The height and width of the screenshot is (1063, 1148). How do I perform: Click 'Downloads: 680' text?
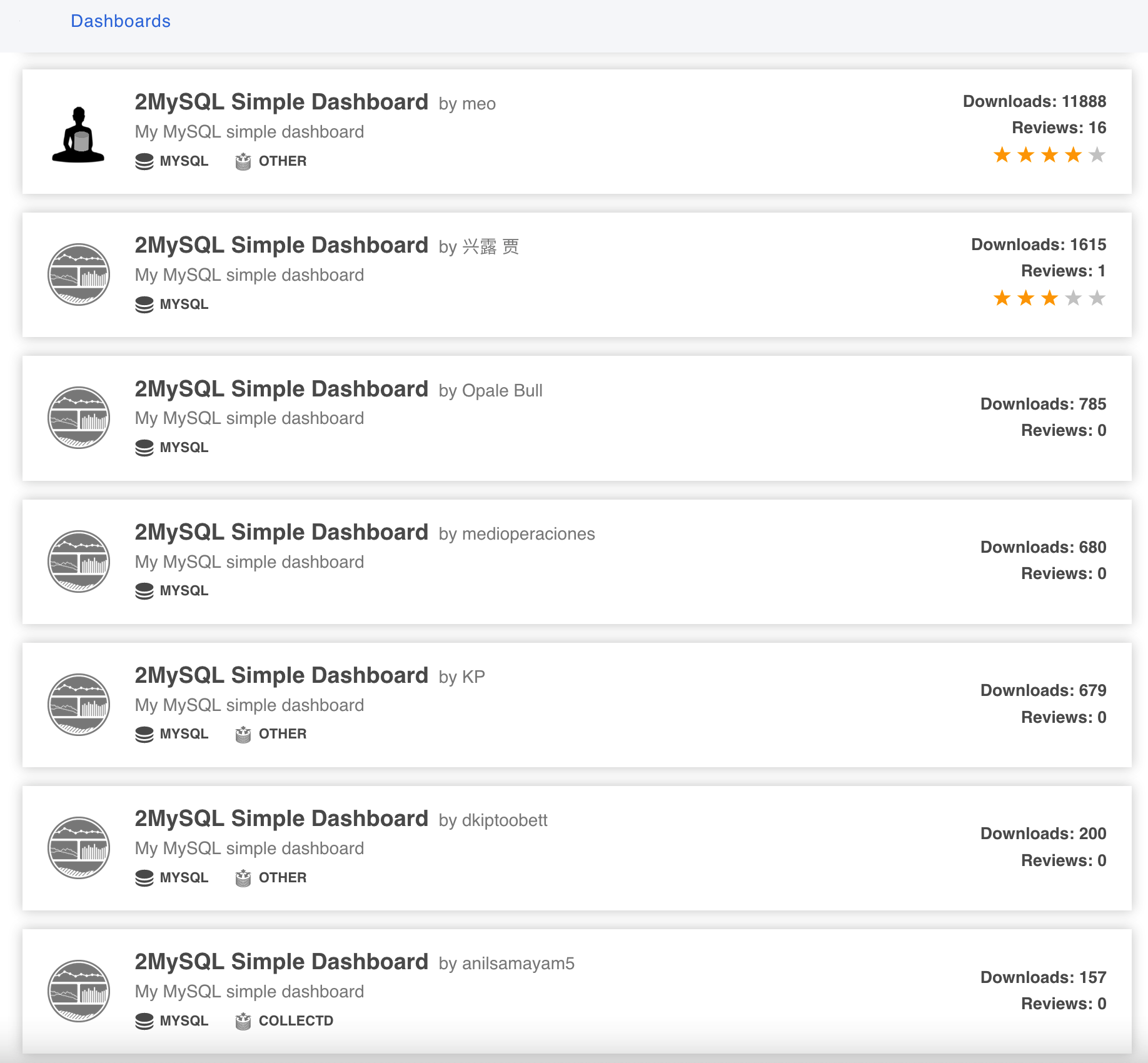point(1043,547)
